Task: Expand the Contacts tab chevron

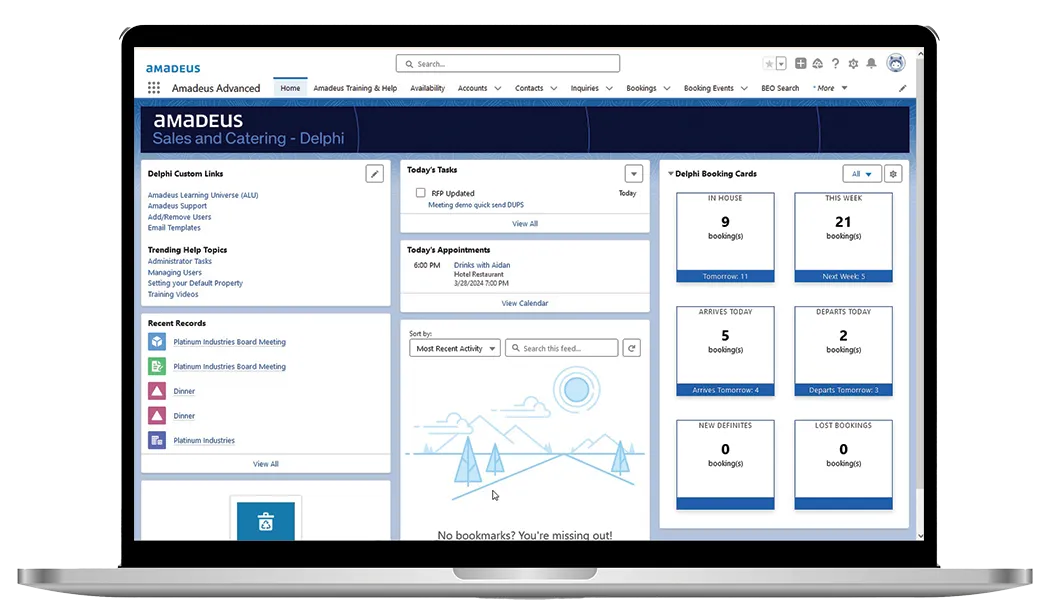Action: pyautogui.click(x=553, y=88)
